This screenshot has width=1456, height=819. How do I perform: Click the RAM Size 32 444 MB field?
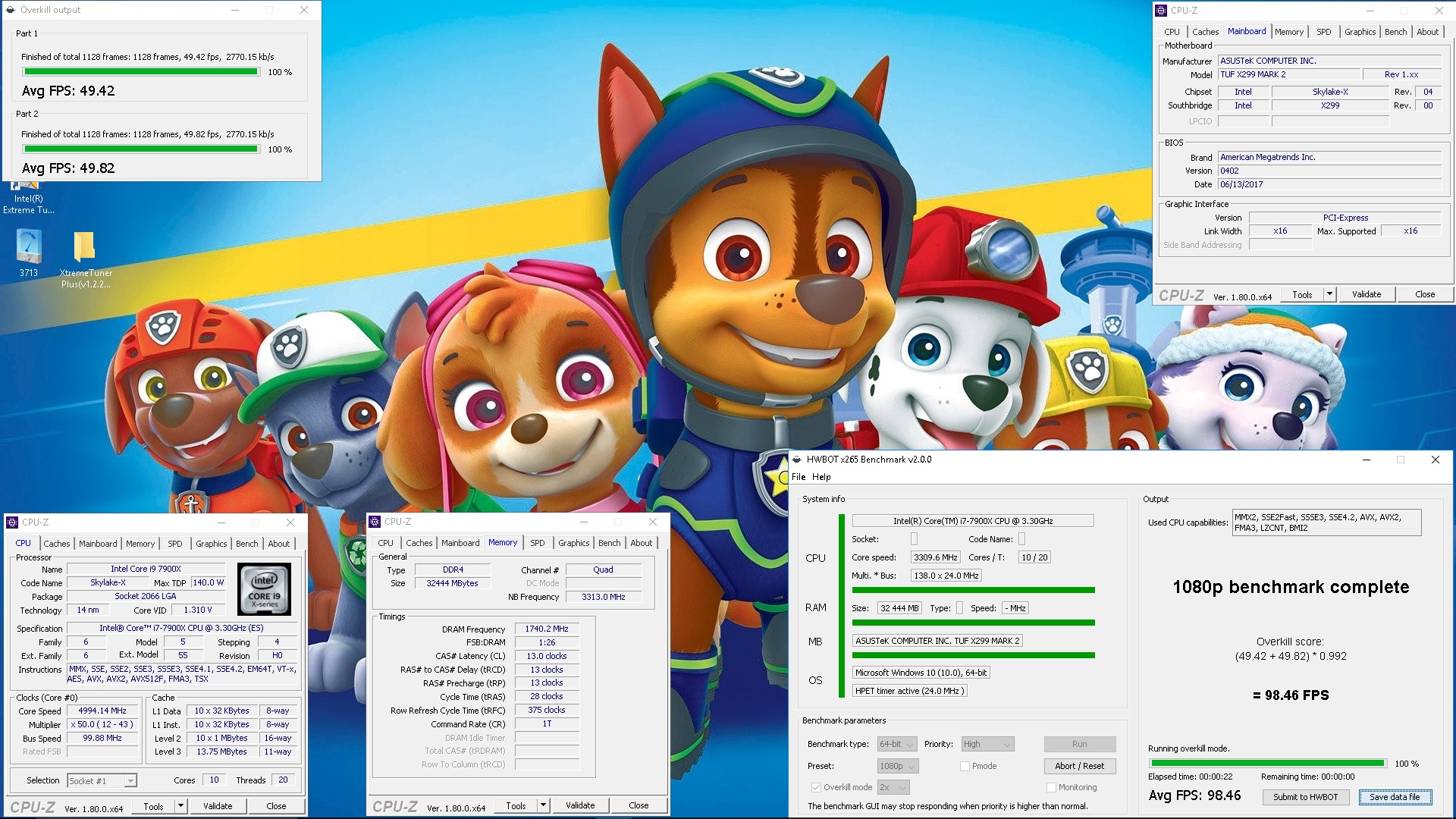click(x=899, y=608)
